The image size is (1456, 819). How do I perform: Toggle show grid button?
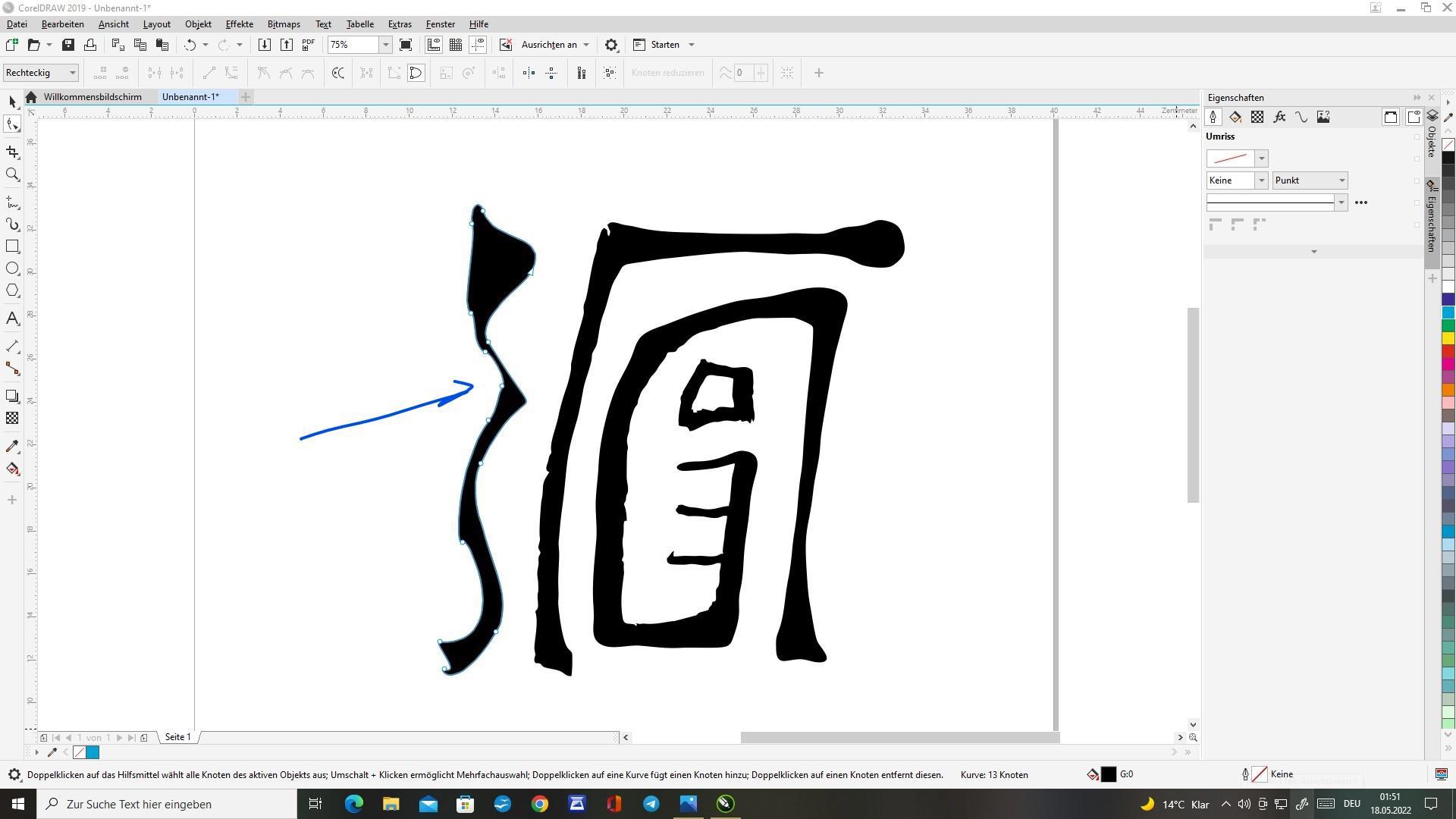[x=456, y=45]
